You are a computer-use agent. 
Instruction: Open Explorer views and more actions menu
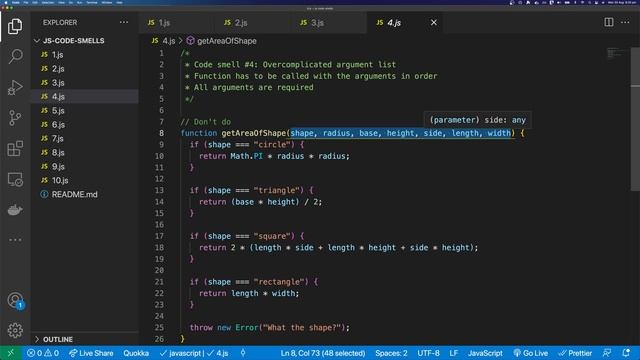coord(124,22)
